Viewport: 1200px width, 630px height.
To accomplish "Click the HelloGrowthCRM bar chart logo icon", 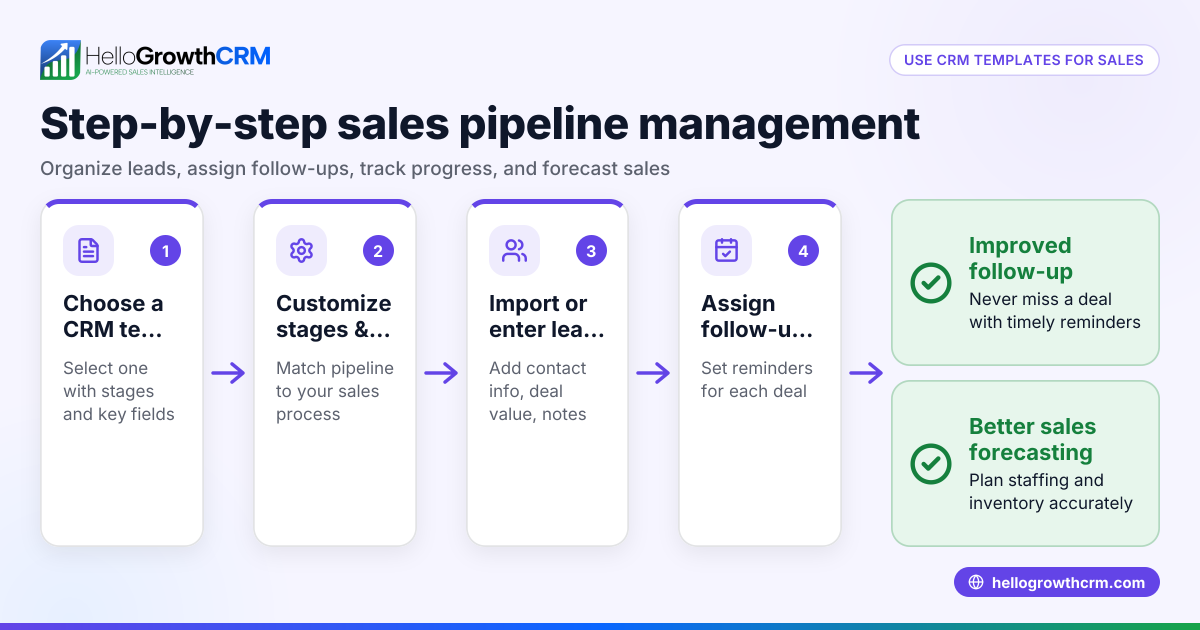I will (60, 60).
